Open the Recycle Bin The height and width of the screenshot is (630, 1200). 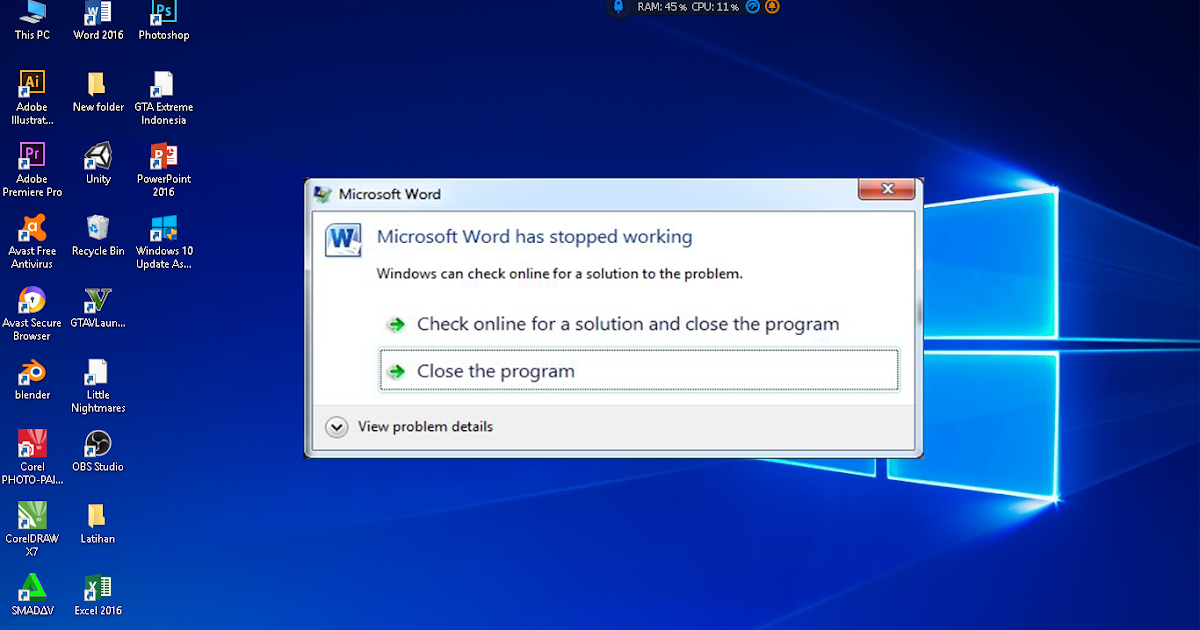tap(98, 236)
